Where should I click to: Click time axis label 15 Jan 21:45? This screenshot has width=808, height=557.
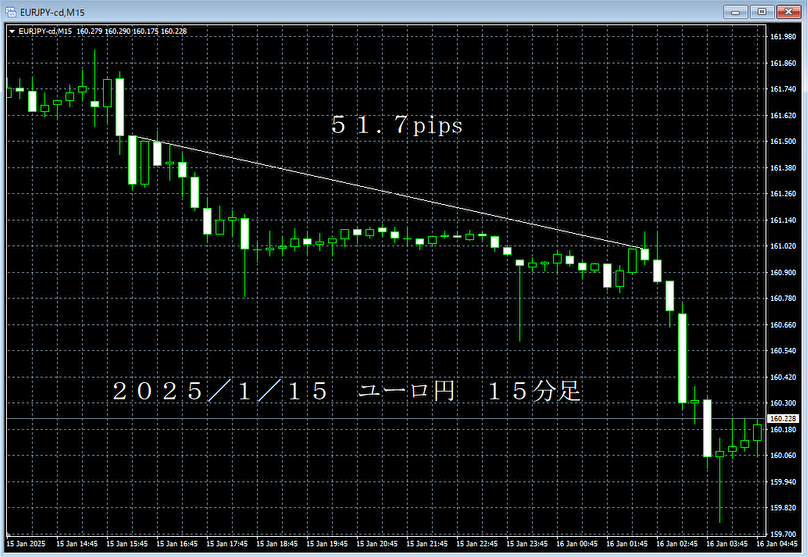(x=427, y=544)
